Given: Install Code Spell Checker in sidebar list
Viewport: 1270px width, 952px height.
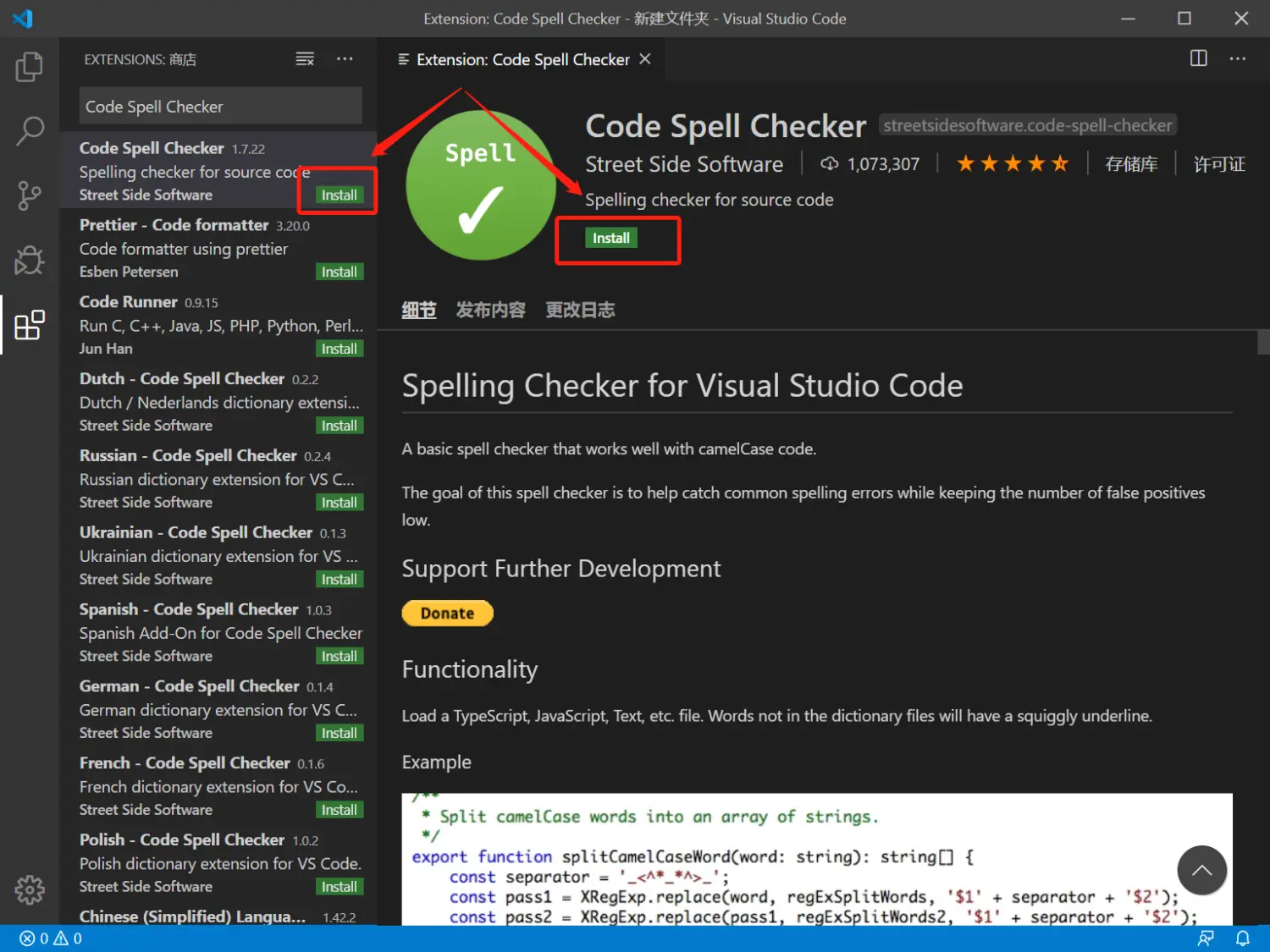Looking at the screenshot, I should click(x=339, y=195).
